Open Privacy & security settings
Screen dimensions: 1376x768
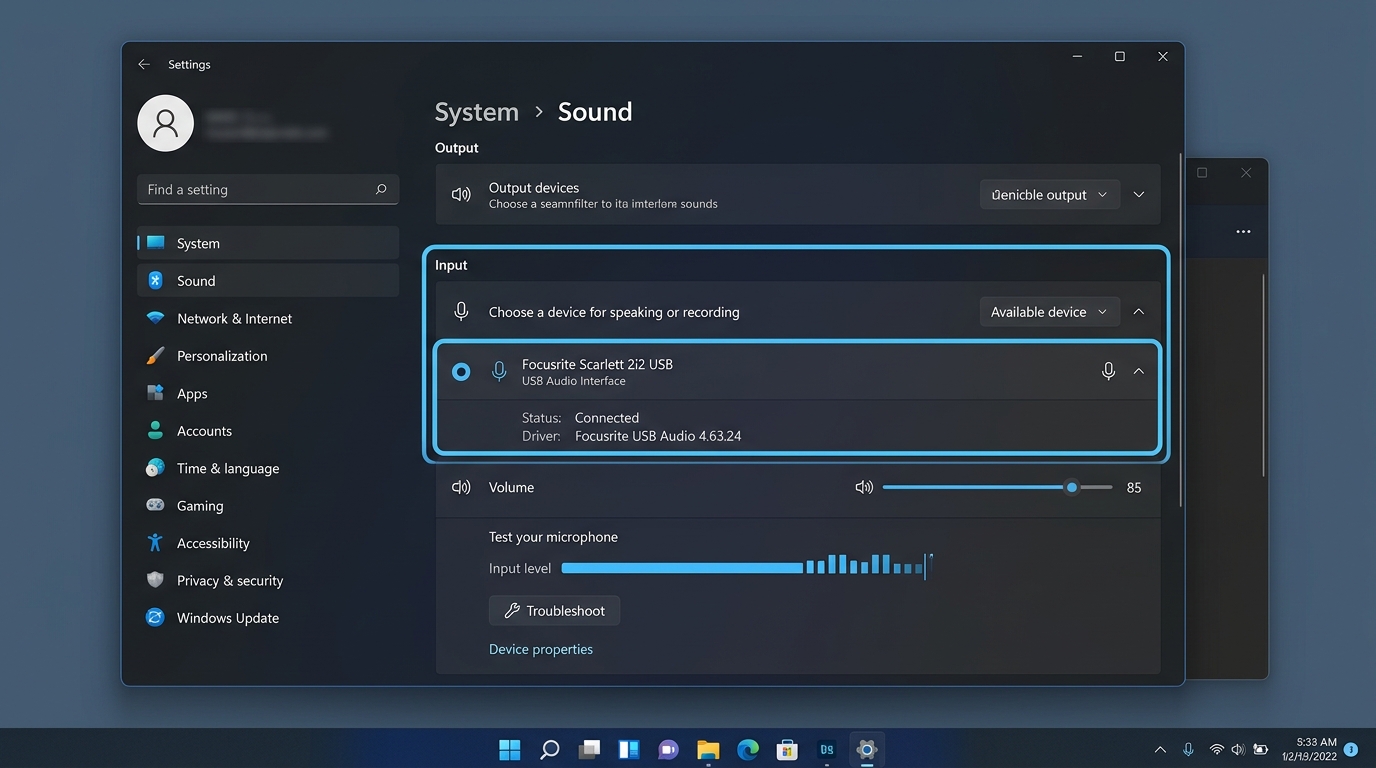pos(268,581)
